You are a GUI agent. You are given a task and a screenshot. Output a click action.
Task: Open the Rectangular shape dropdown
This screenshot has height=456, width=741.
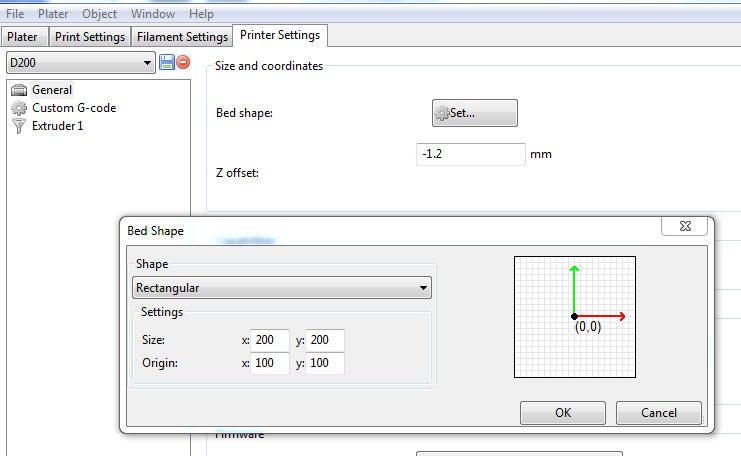pos(282,288)
